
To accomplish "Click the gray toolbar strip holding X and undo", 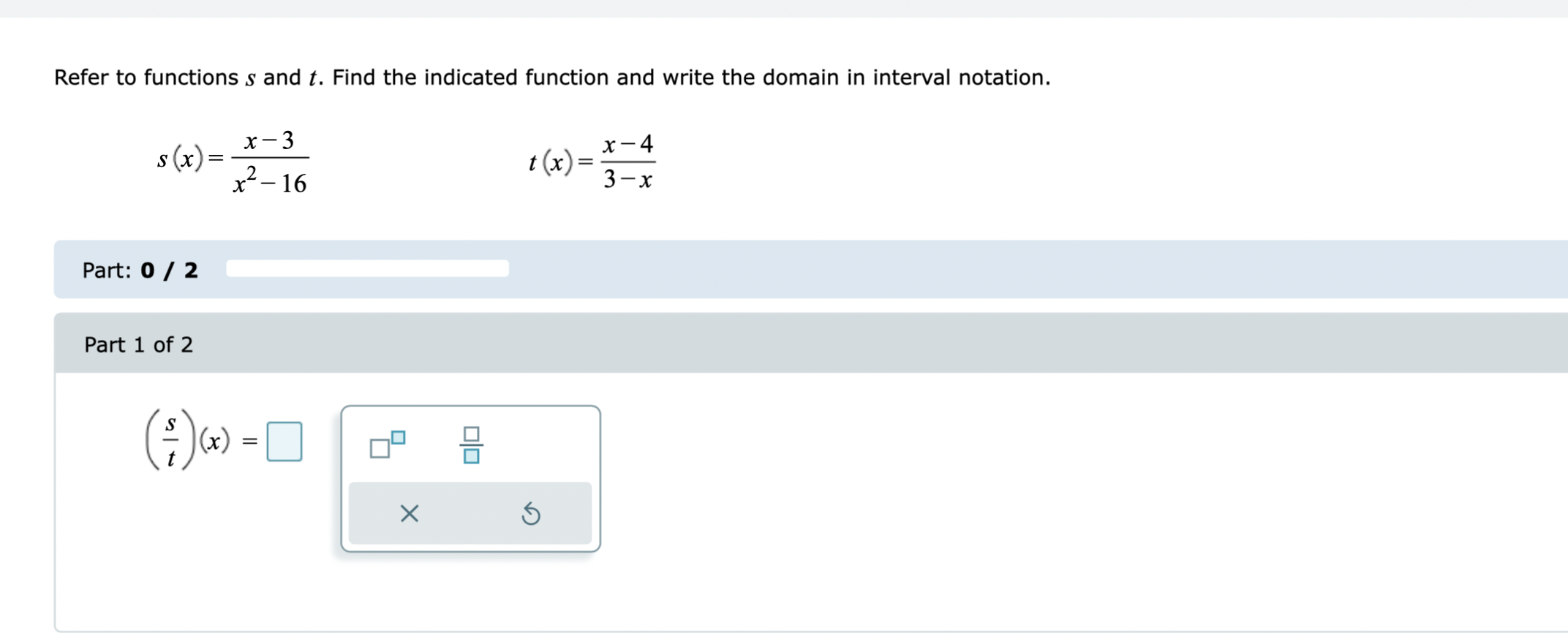I will pyautogui.click(x=470, y=515).
